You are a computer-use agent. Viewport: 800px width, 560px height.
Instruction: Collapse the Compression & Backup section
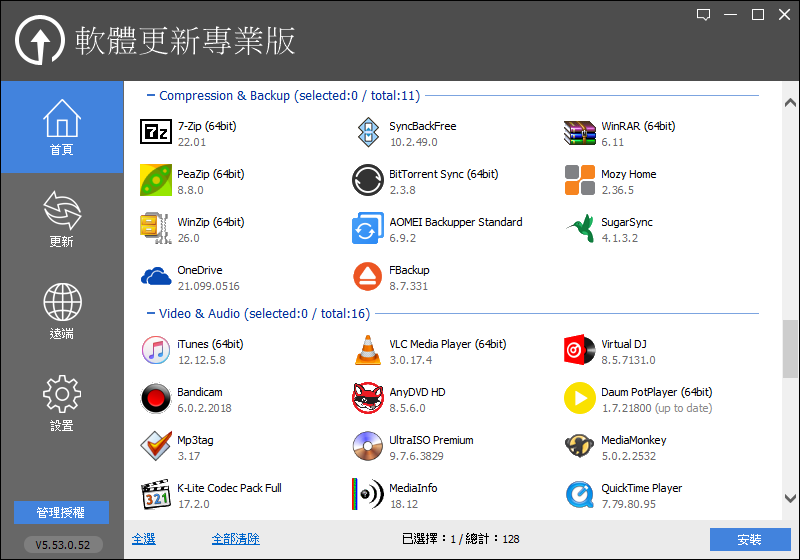coord(151,95)
